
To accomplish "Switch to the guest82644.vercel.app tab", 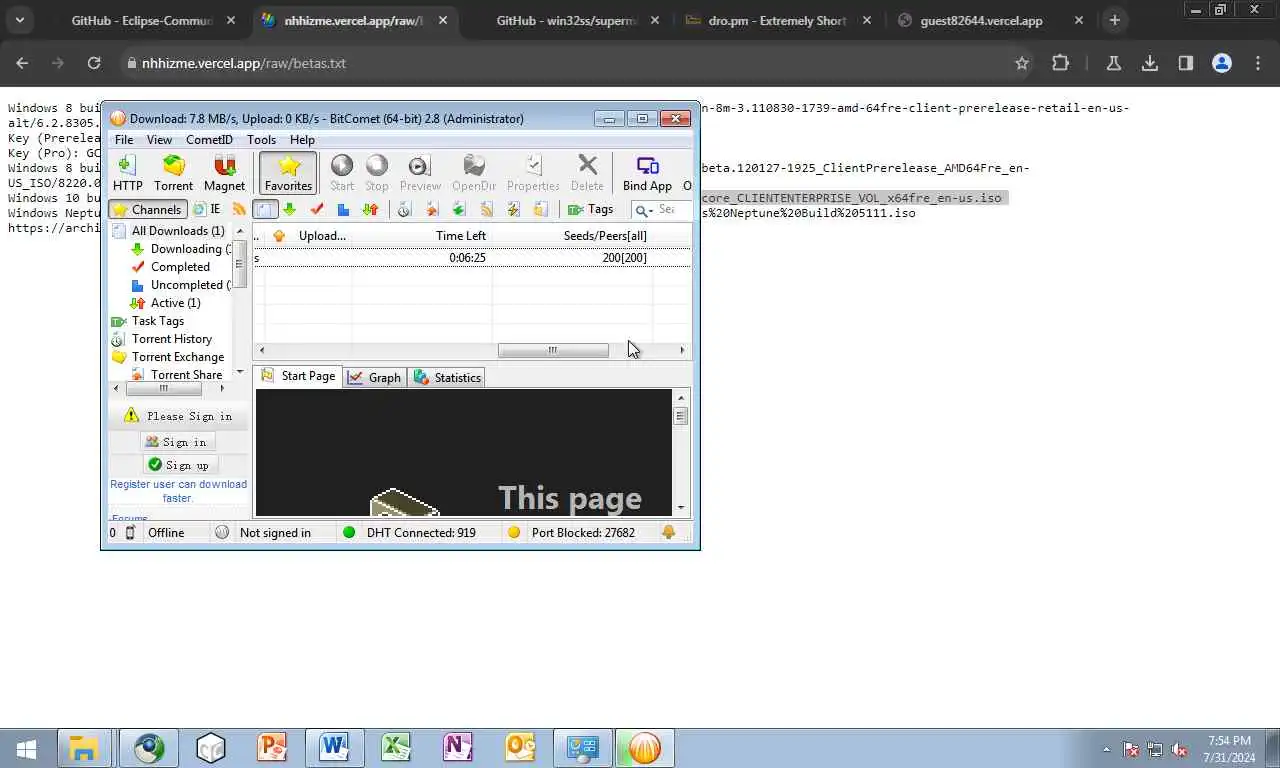I will (x=990, y=20).
